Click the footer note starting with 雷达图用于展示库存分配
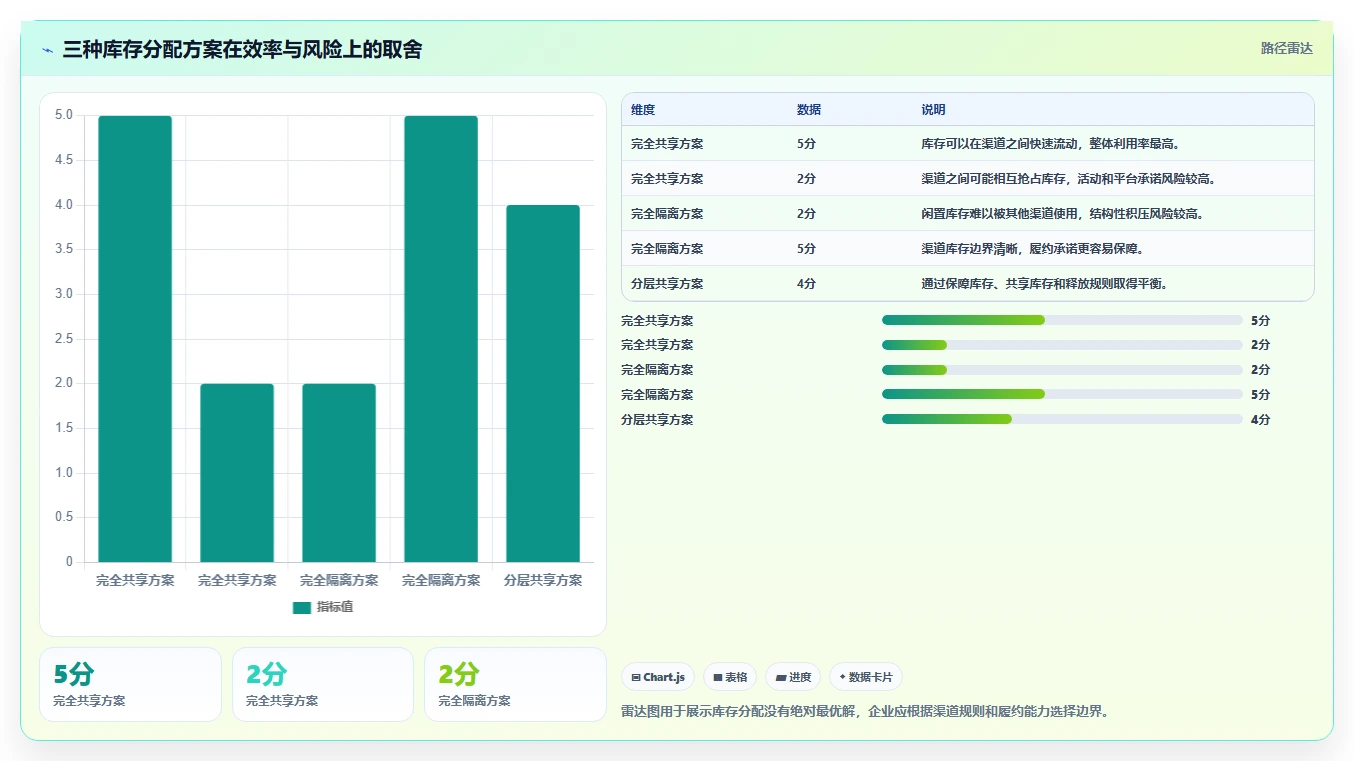 click(865, 712)
